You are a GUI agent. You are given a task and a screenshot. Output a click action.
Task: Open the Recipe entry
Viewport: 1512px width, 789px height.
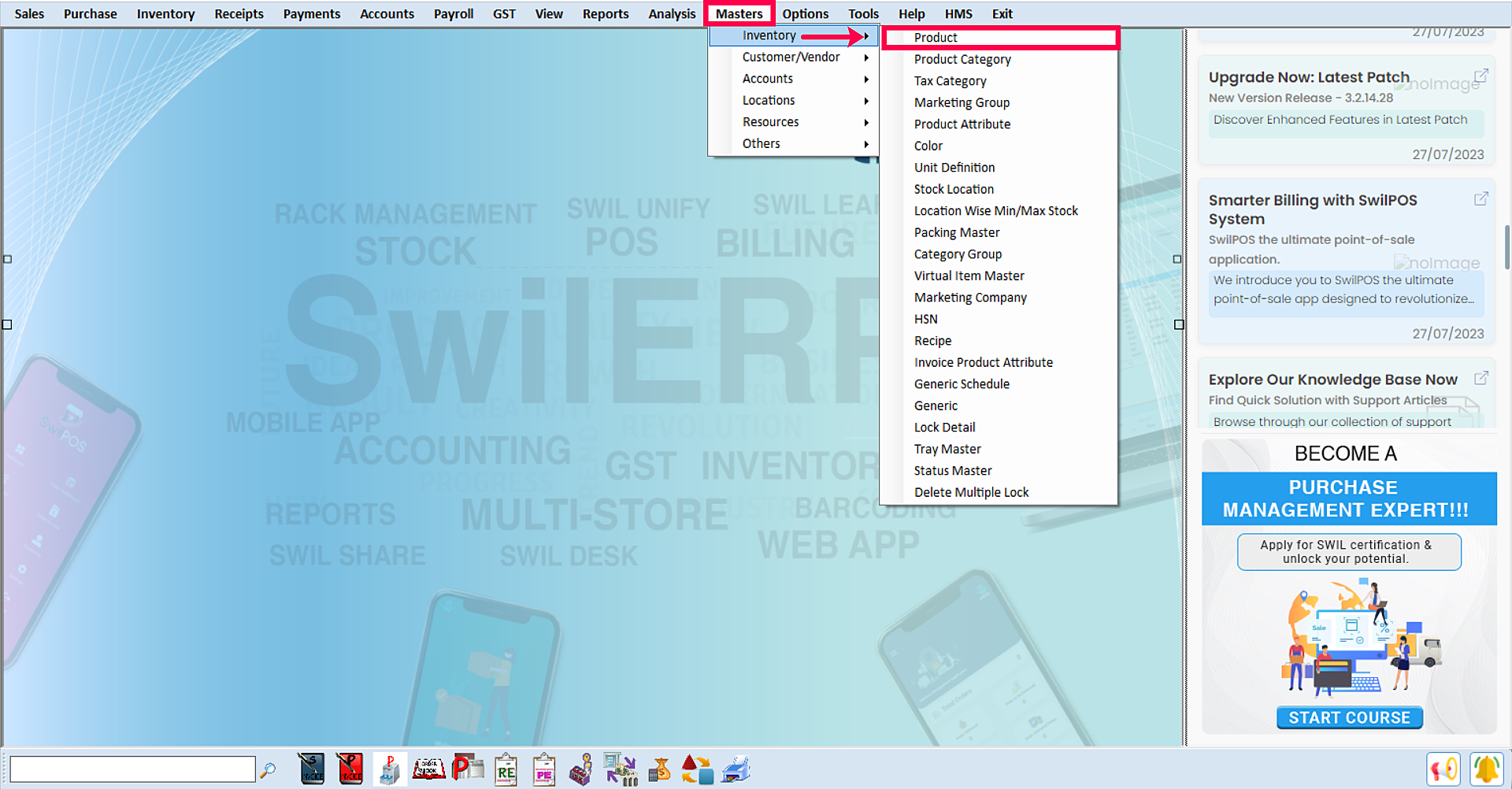[x=999, y=340]
